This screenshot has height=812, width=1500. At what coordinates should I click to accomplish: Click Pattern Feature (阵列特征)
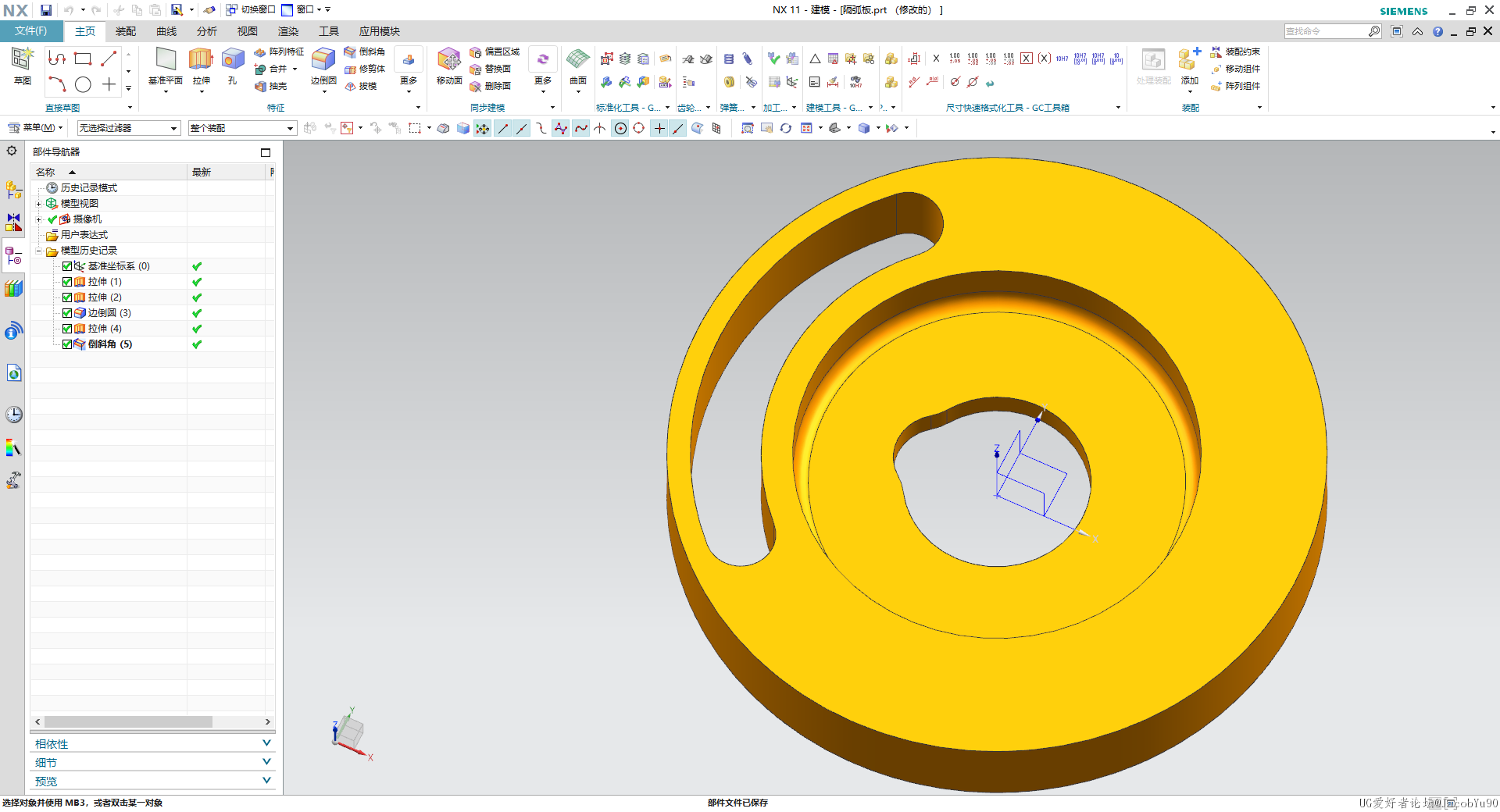pyautogui.click(x=279, y=52)
